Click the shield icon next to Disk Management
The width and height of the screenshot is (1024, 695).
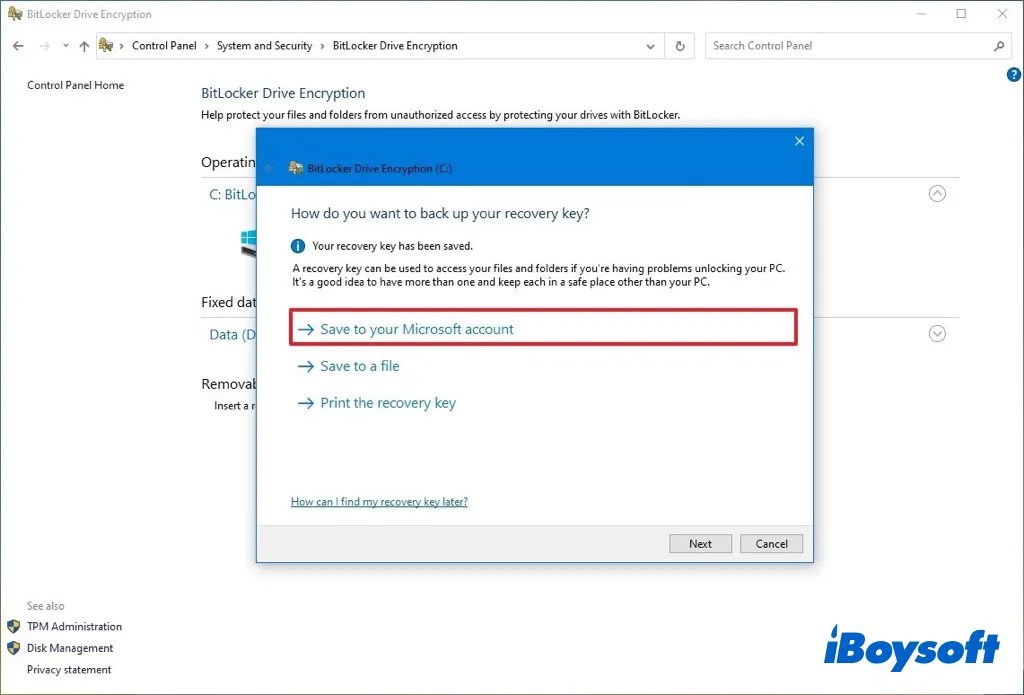[x=14, y=648]
